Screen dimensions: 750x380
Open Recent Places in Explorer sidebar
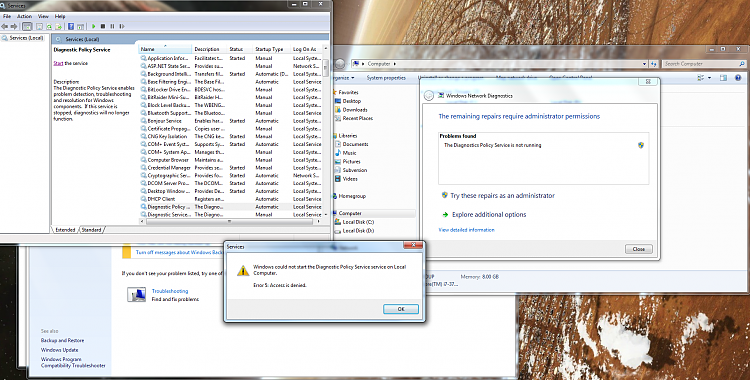(x=353, y=118)
